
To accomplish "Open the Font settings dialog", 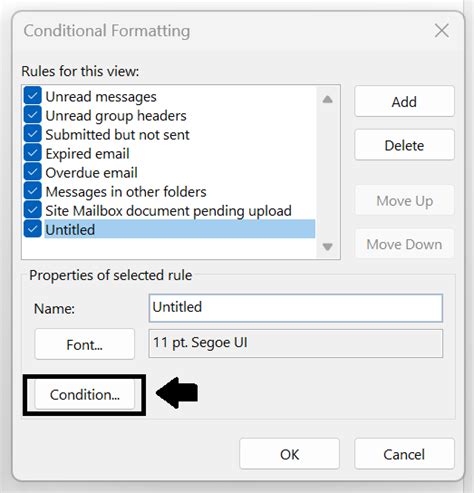I will point(85,344).
